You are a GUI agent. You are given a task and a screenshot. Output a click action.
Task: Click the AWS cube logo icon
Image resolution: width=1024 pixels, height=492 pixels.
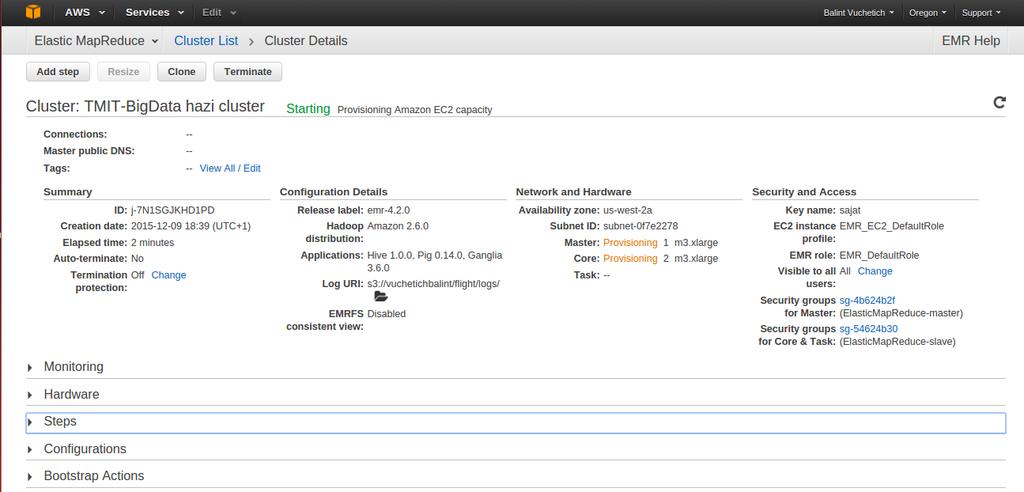pyautogui.click(x=33, y=12)
